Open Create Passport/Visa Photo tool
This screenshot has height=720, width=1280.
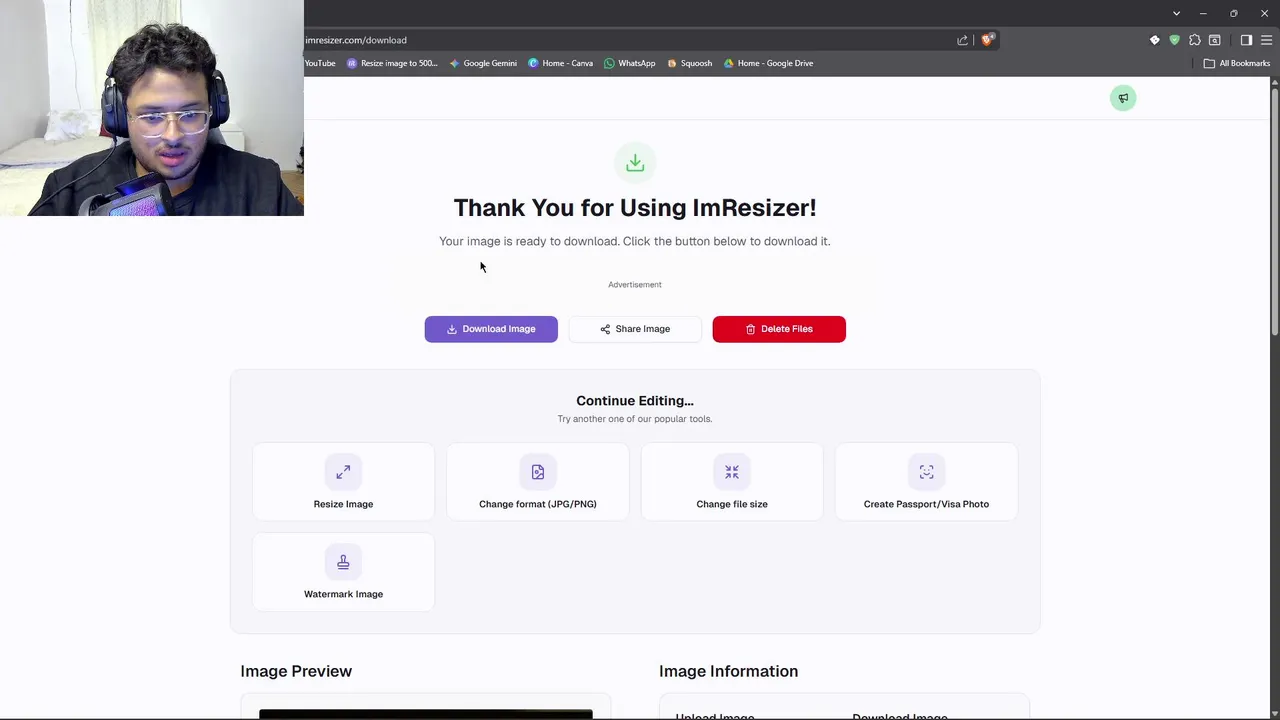(x=926, y=482)
